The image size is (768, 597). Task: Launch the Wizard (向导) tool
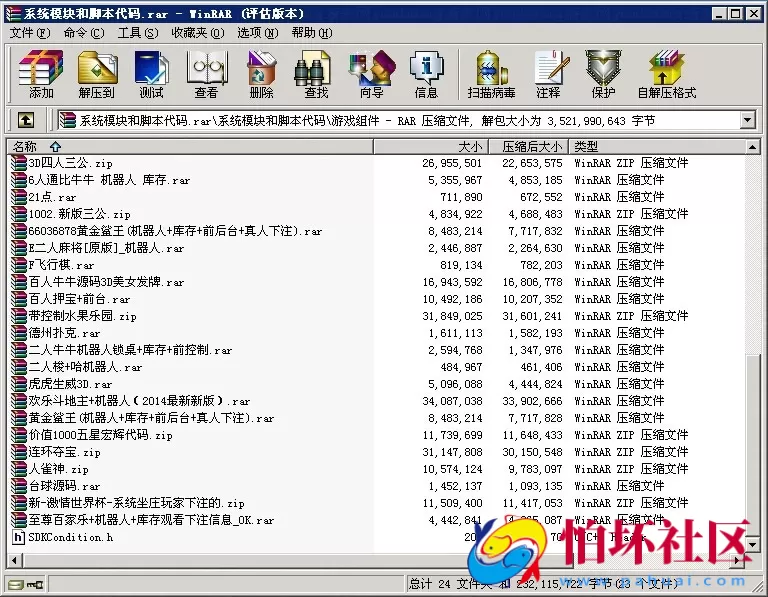pos(371,74)
